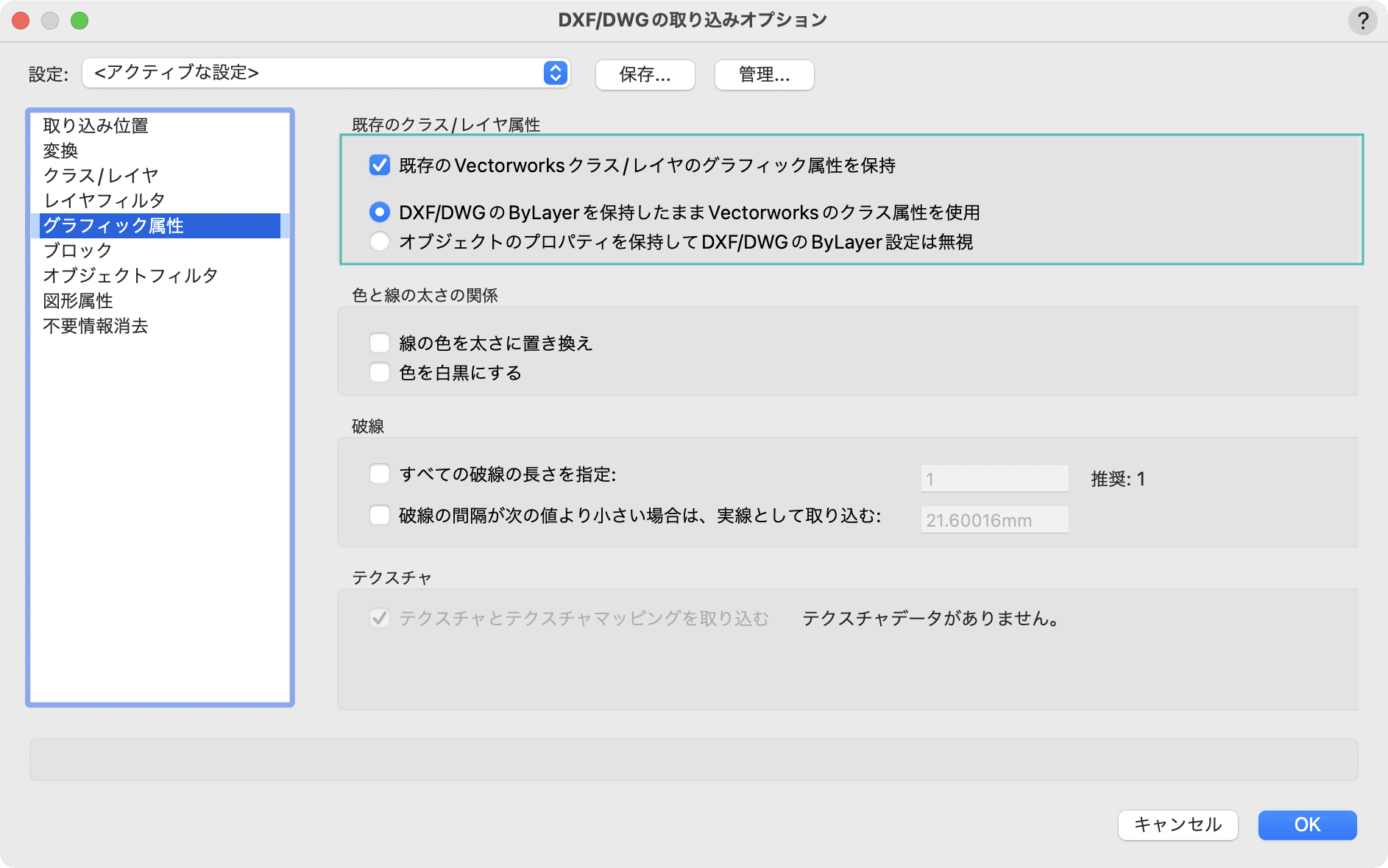Click the 既存のクラス/レイヤ属性 group heading
Screen dimensions: 1388x868
pos(446,124)
